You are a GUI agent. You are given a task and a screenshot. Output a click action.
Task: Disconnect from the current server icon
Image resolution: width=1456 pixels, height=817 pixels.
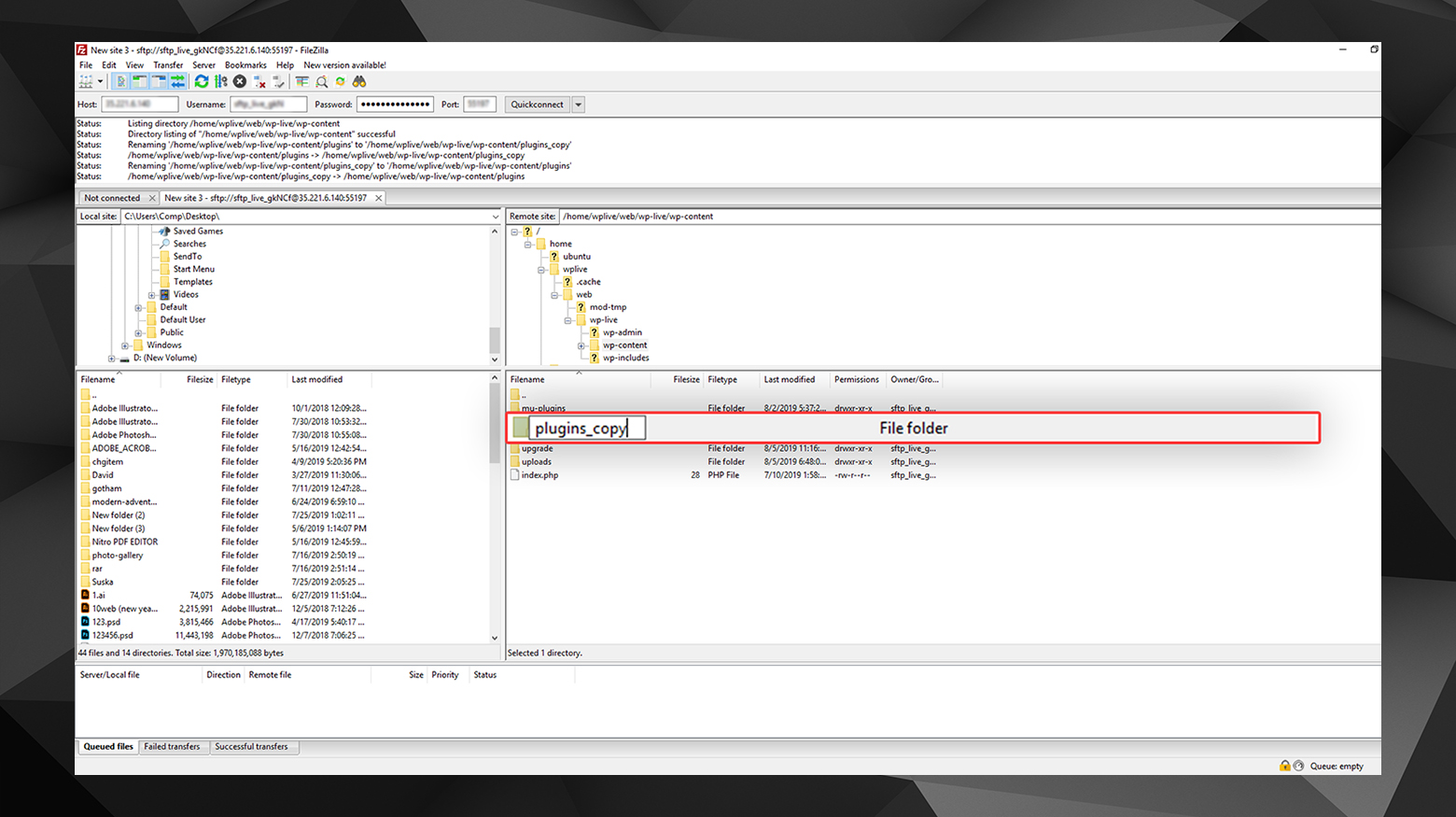click(x=260, y=82)
